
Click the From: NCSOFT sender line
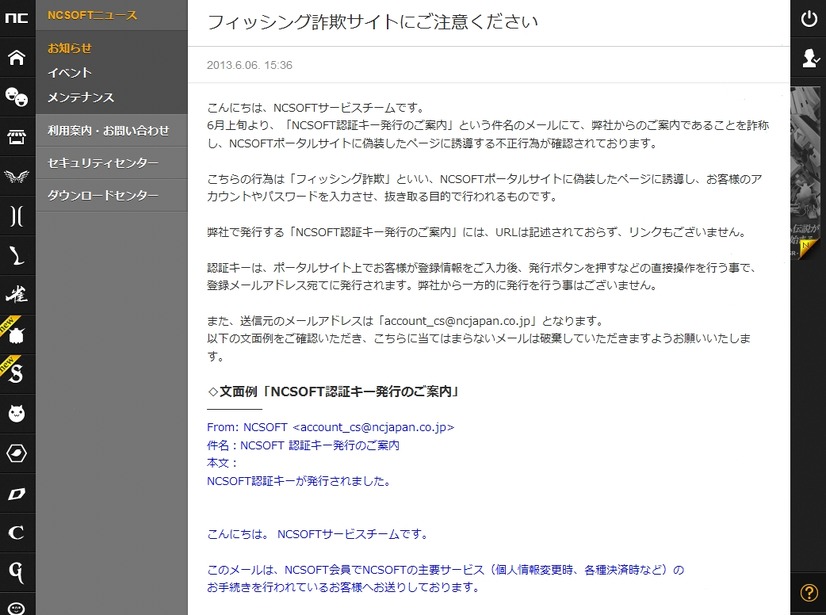click(x=330, y=427)
